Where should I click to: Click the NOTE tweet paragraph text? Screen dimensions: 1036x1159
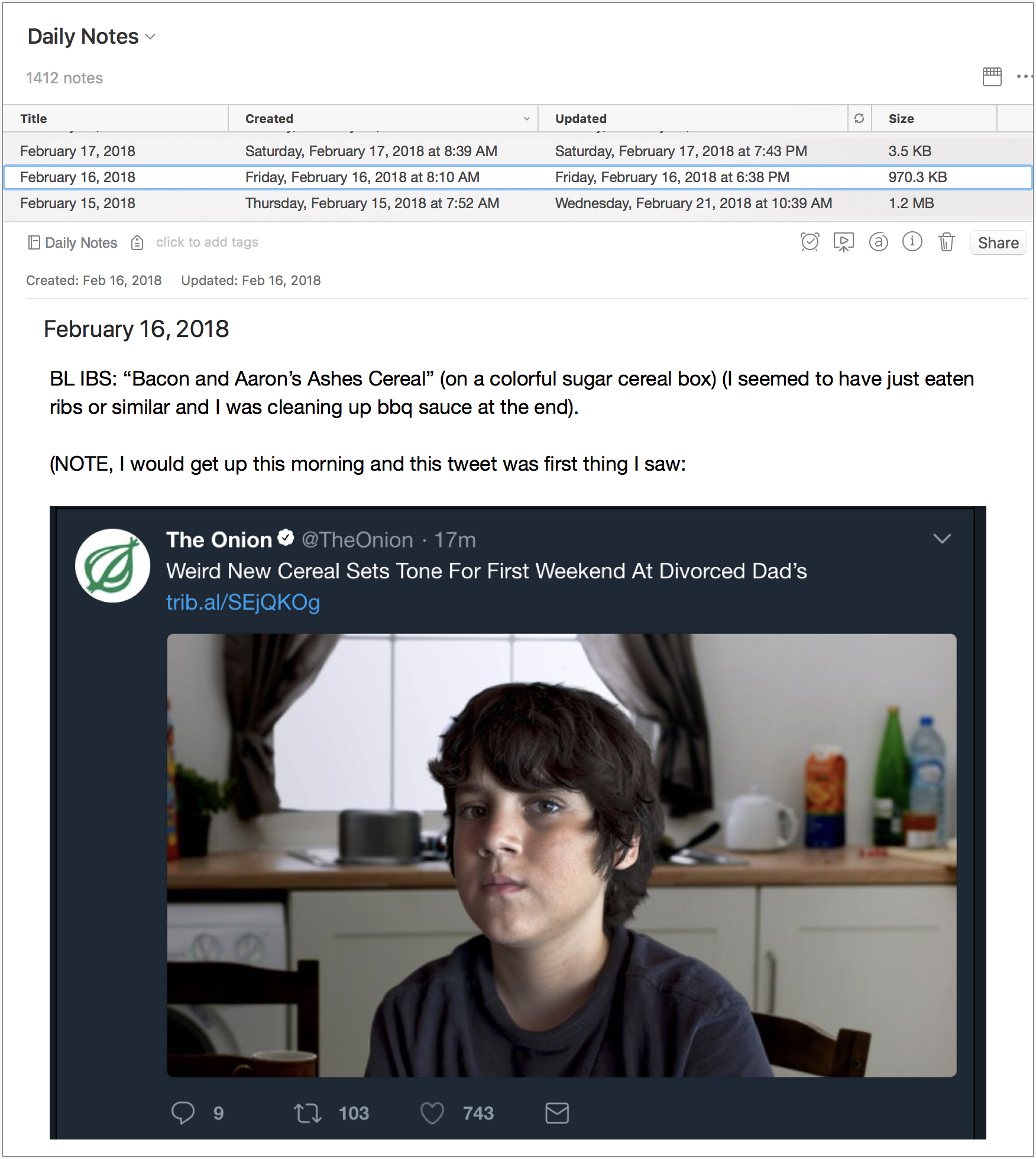point(367,464)
